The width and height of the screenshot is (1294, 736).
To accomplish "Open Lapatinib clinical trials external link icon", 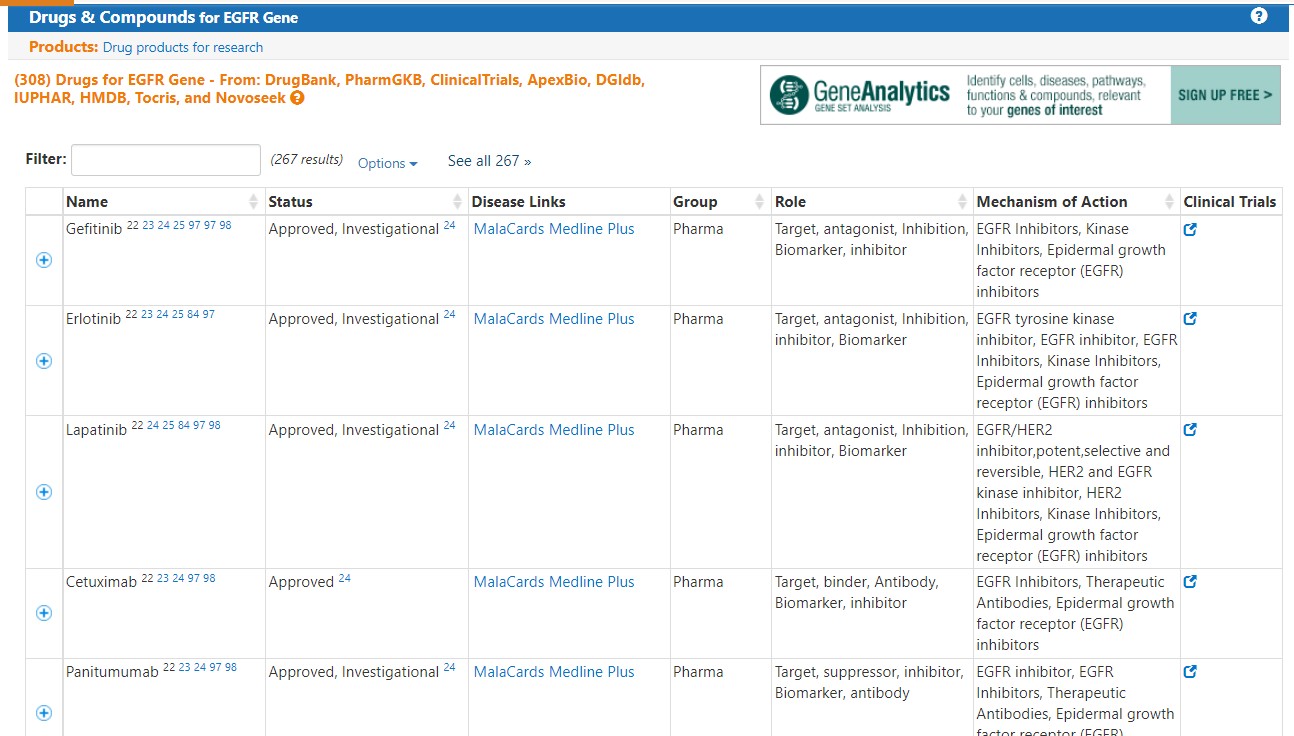I will 1190,430.
